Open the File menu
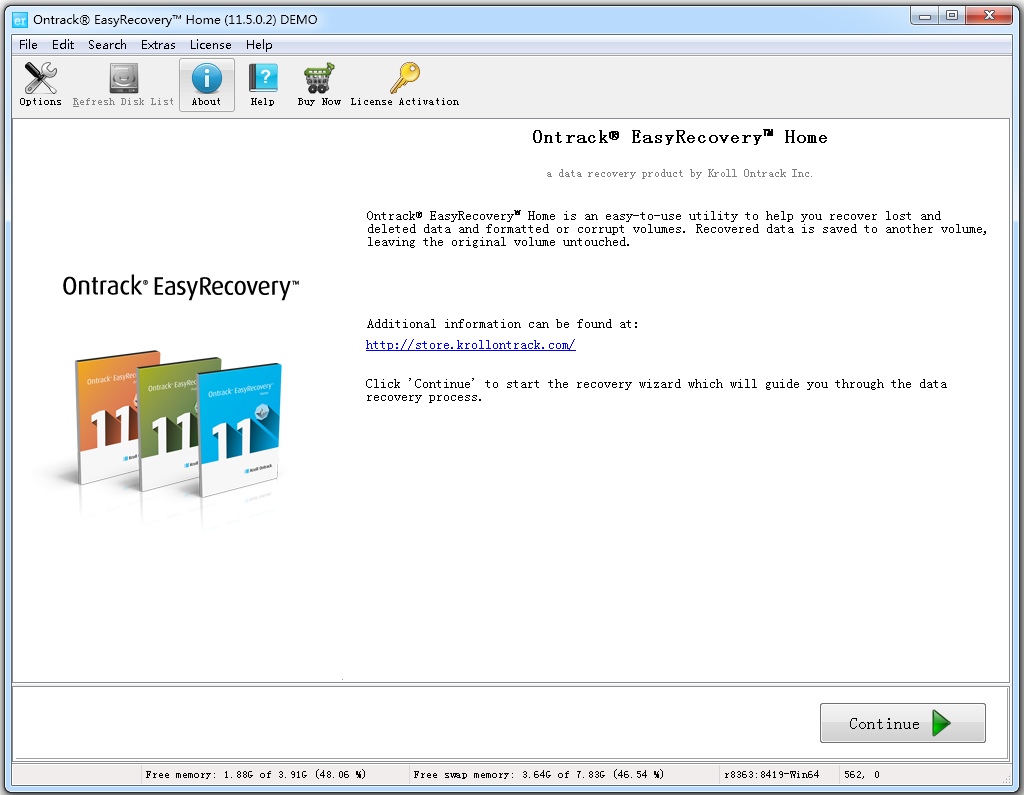The image size is (1024, 795). [28, 44]
